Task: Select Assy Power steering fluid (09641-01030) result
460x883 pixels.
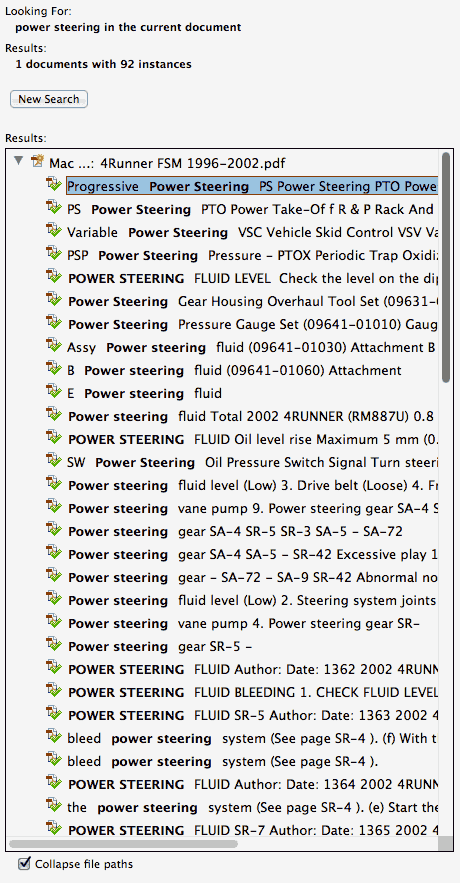Action: click(251, 347)
